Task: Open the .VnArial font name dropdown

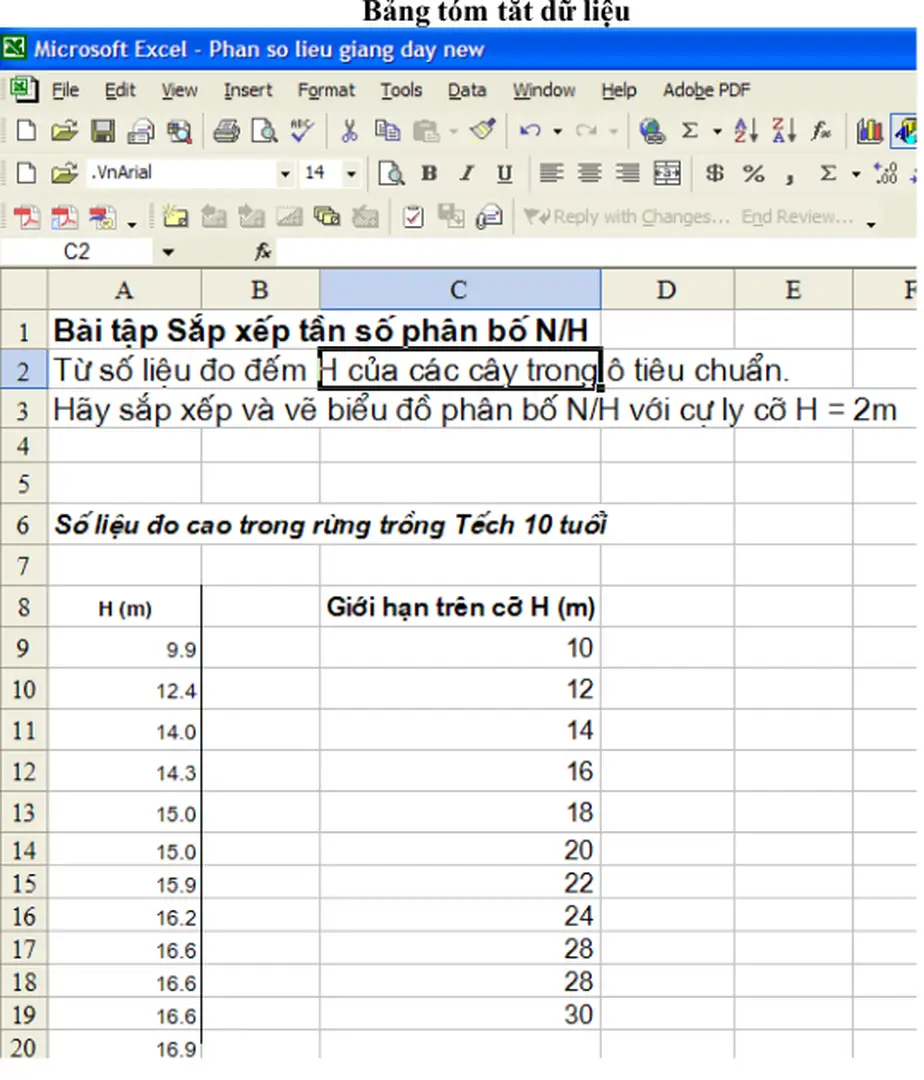Action: (285, 174)
